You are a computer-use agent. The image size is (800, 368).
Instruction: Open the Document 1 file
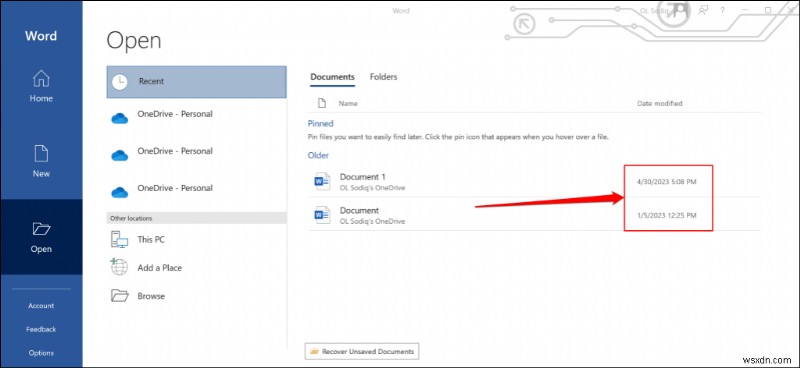point(534,181)
